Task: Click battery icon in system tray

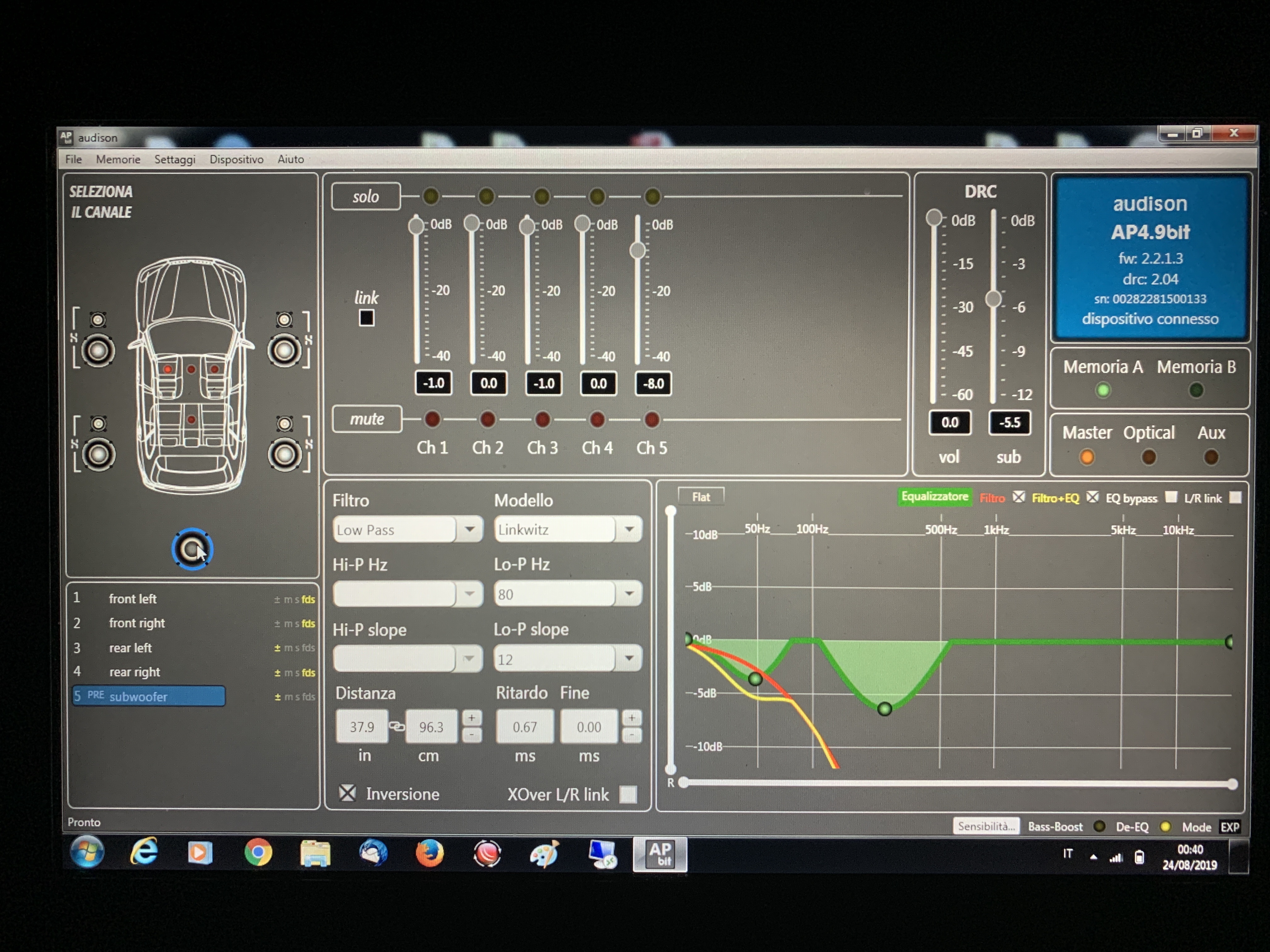Action: tap(1140, 858)
